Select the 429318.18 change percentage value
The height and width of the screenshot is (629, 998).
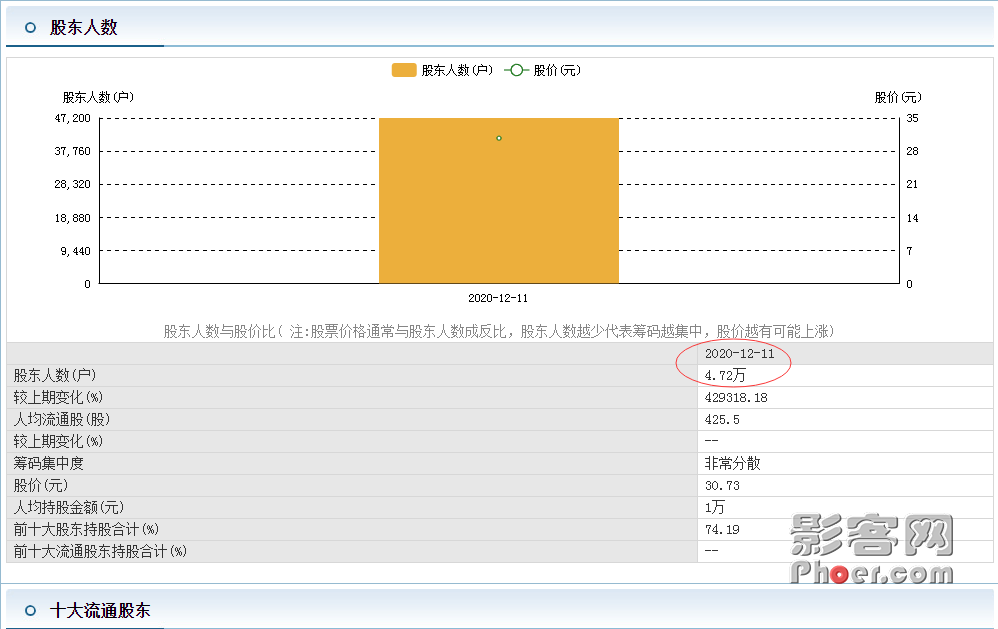point(736,398)
